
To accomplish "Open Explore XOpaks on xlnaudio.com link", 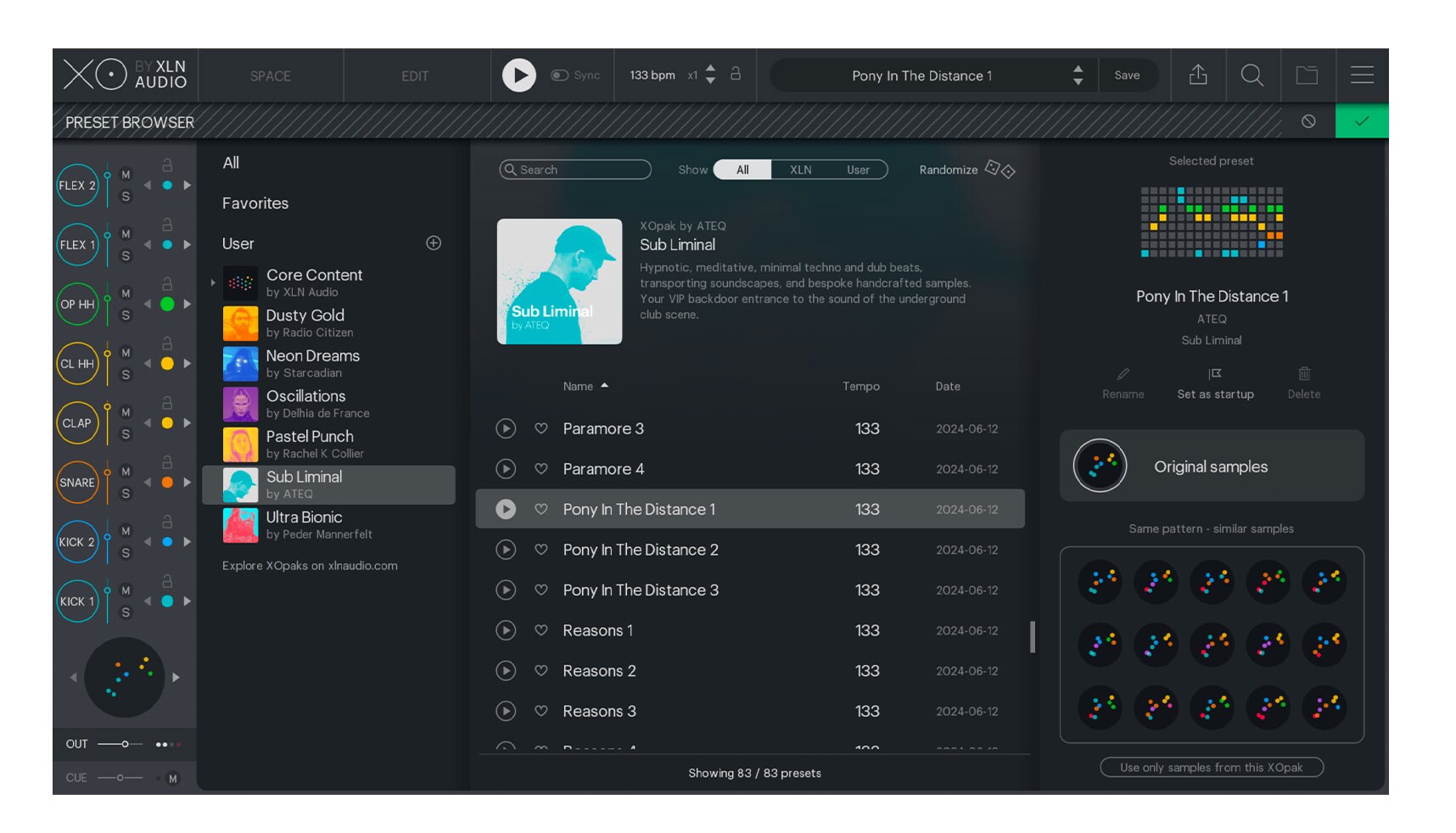I will [310, 566].
